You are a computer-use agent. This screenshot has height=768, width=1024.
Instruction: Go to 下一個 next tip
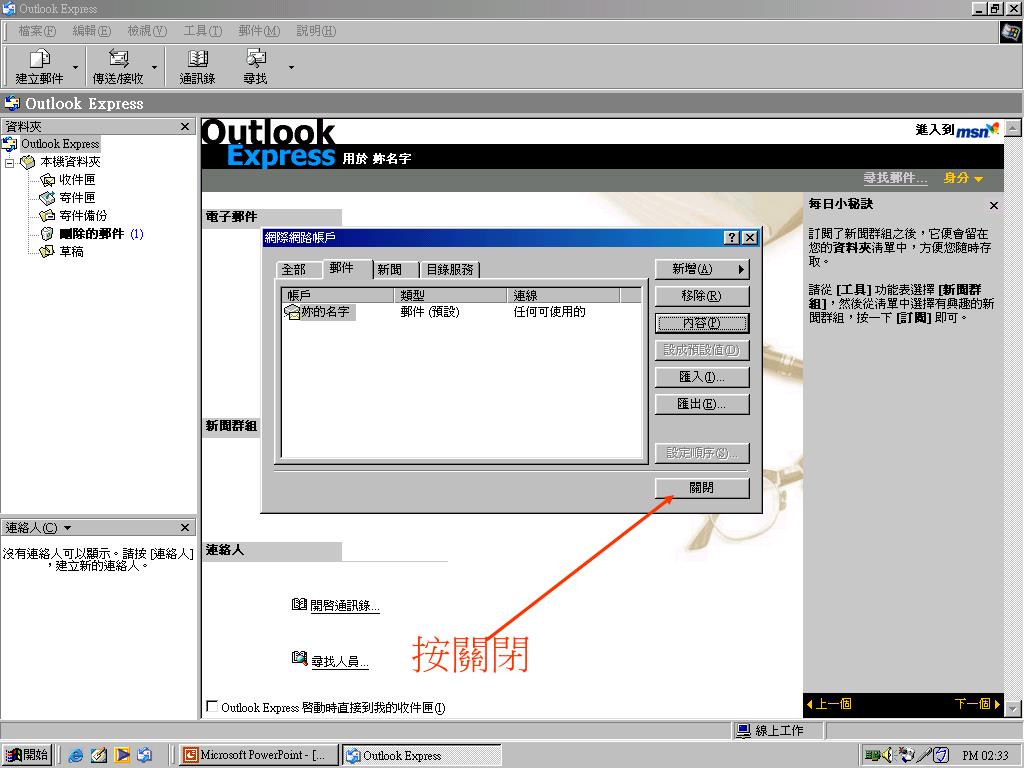pyautogui.click(x=977, y=704)
